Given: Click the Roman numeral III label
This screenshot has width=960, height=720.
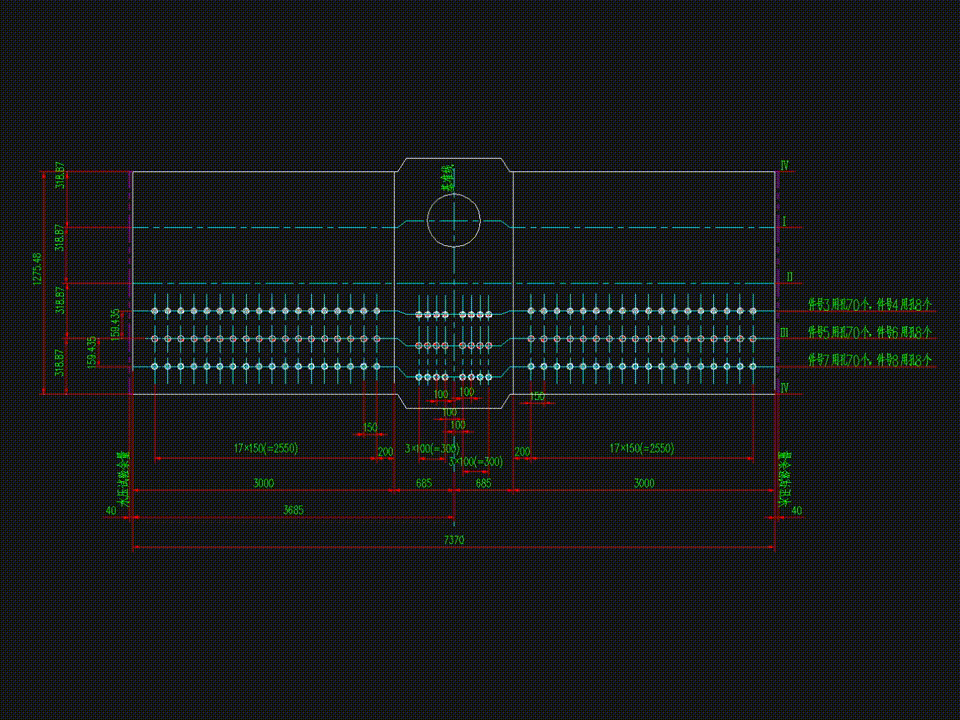Looking at the screenshot, I should [x=786, y=332].
